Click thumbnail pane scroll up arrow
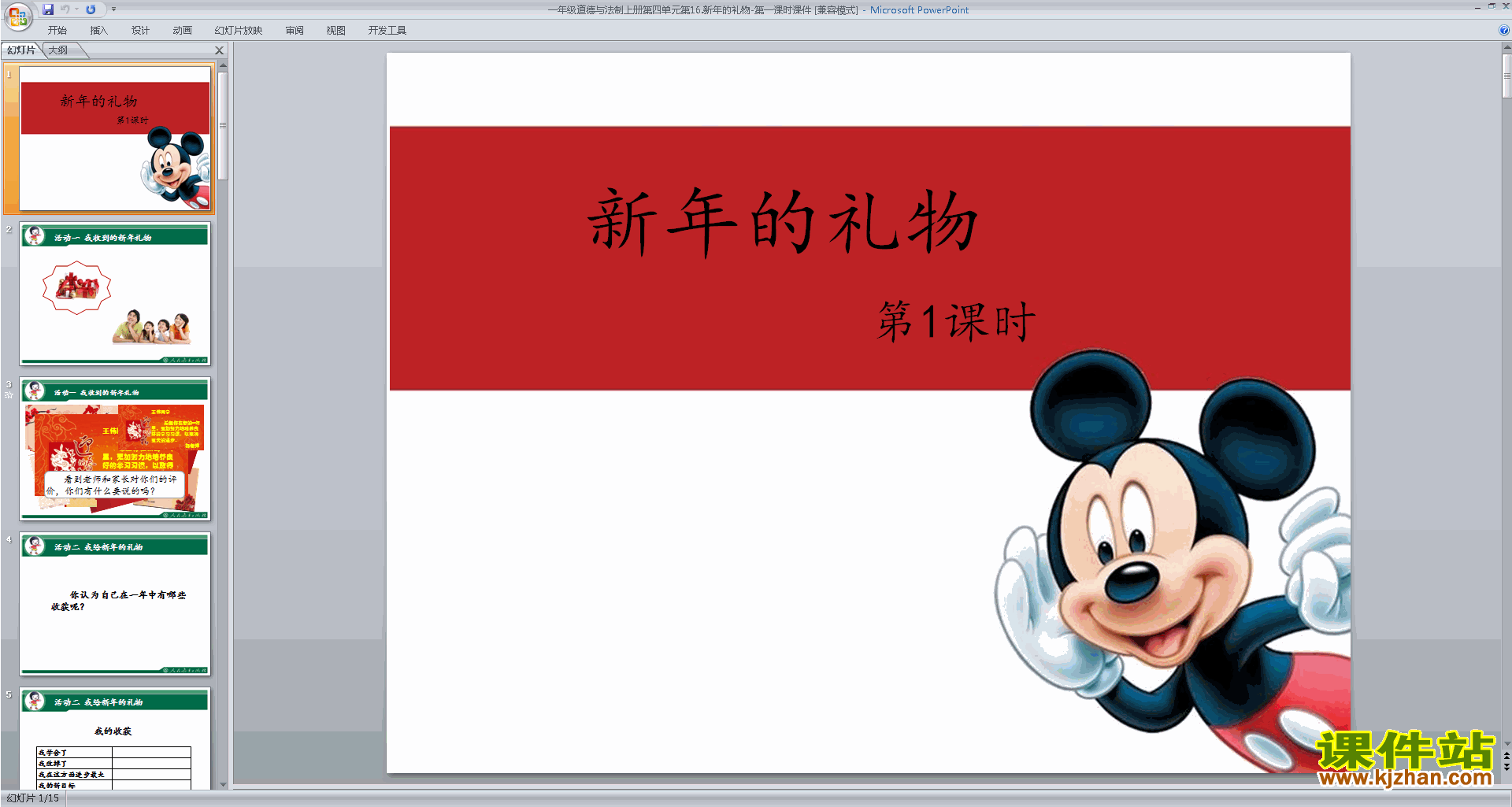The height and width of the screenshot is (807, 1512). [x=223, y=65]
